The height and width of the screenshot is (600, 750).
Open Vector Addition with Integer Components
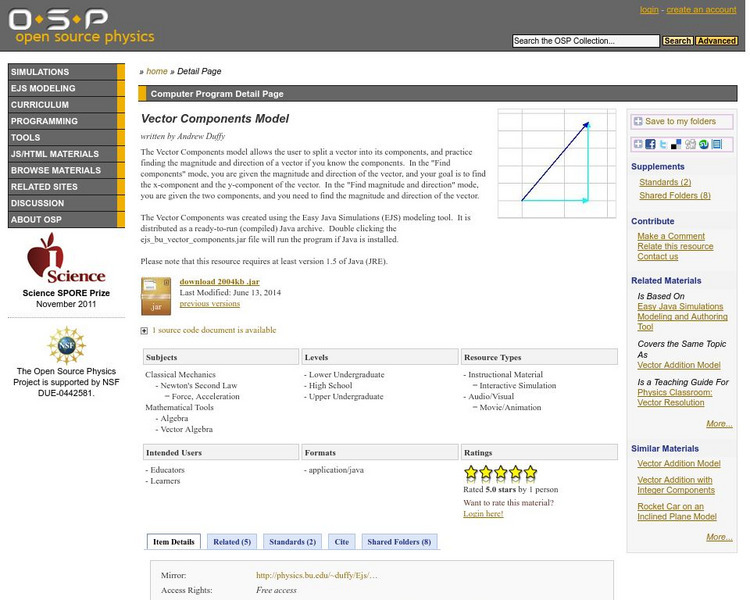[x=676, y=485]
